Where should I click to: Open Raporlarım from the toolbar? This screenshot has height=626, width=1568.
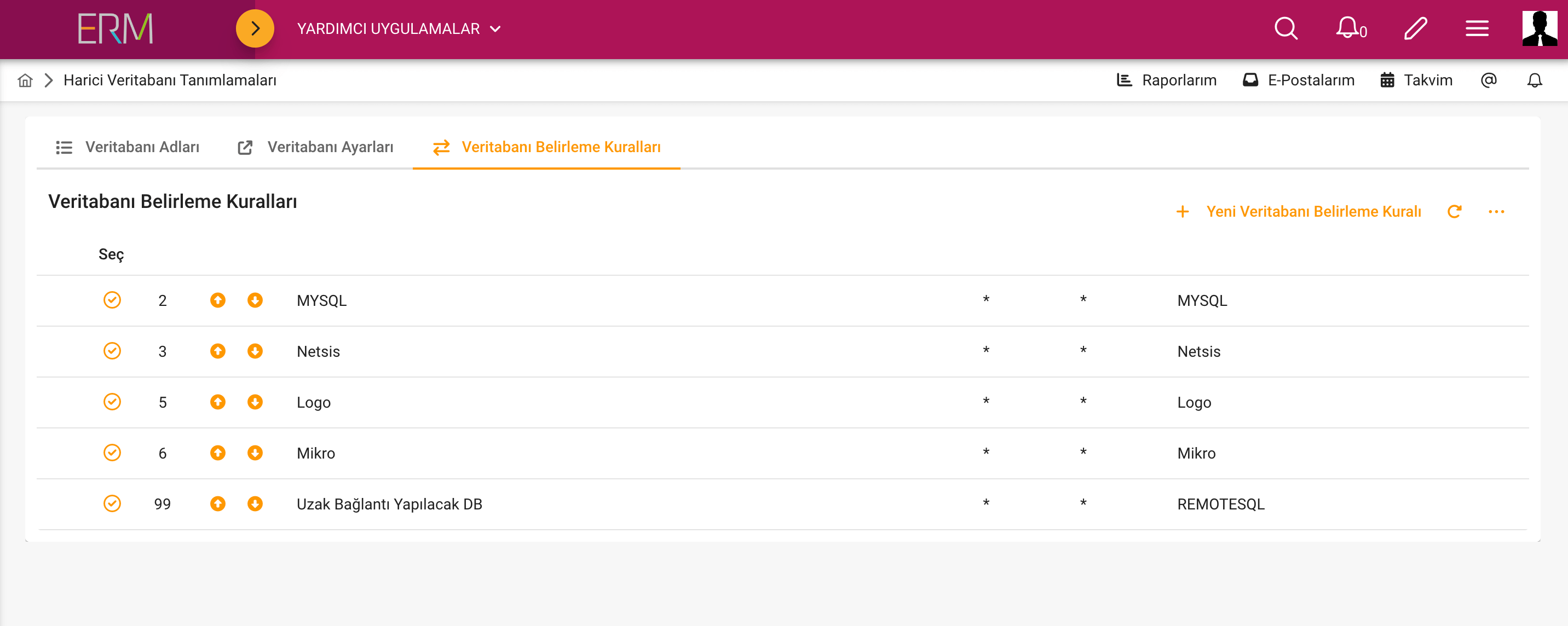1178,80
